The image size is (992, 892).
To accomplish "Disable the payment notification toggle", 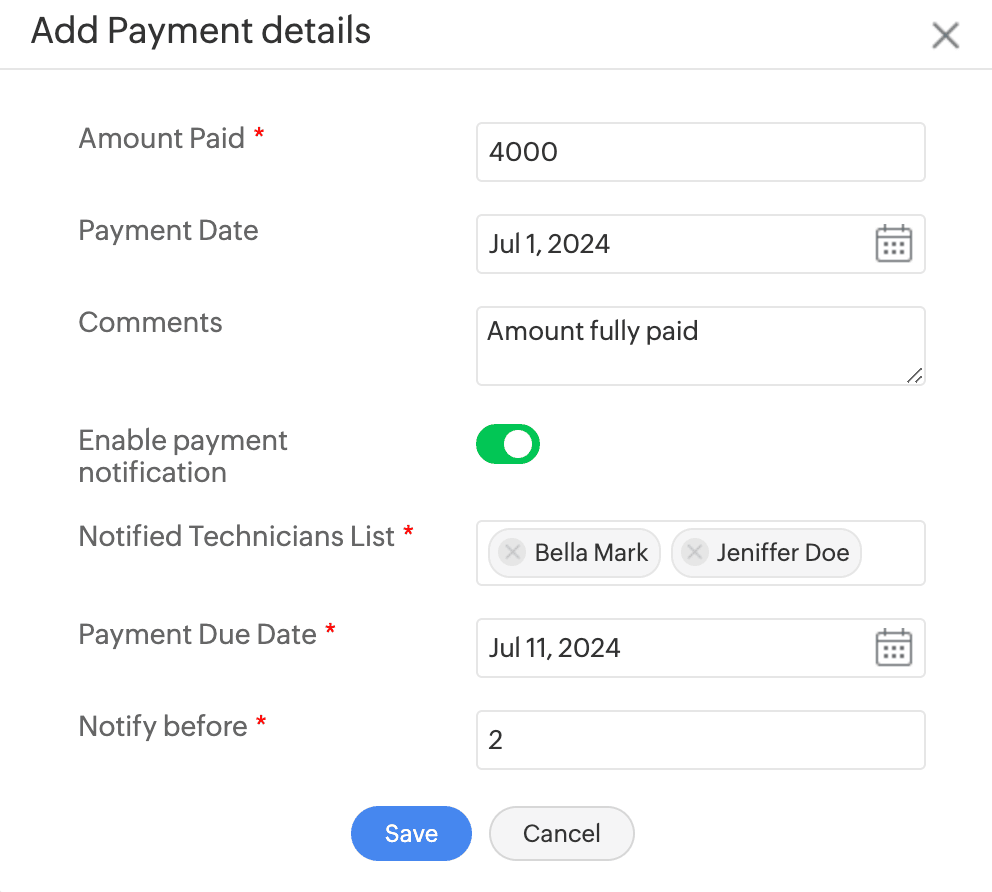I will [508, 444].
